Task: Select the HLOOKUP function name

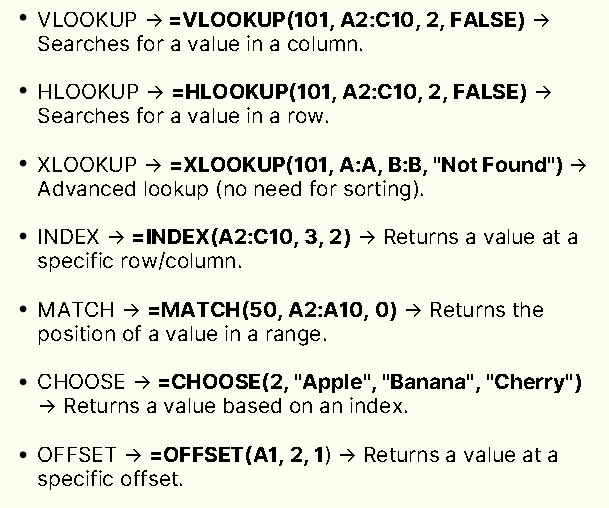Action: pyautogui.click(x=88, y=92)
